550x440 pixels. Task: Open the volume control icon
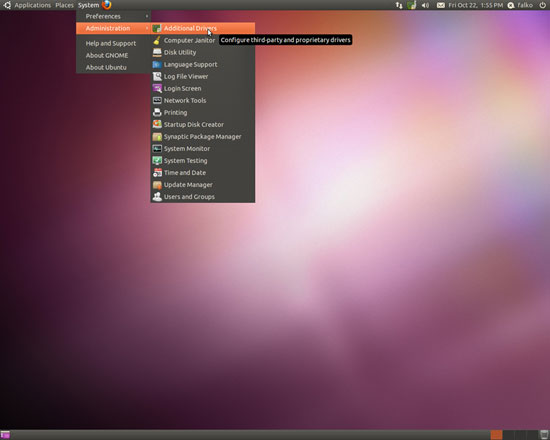pos(425,5)
